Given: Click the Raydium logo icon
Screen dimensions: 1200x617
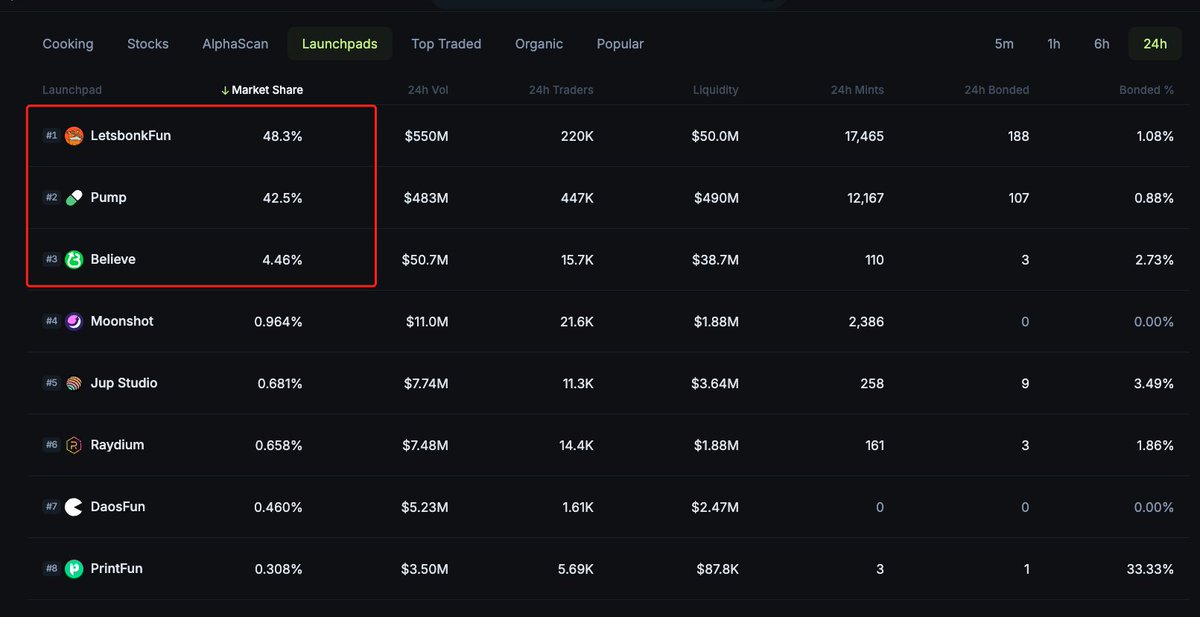Looking at the screenshot, I should click(74, 446).
